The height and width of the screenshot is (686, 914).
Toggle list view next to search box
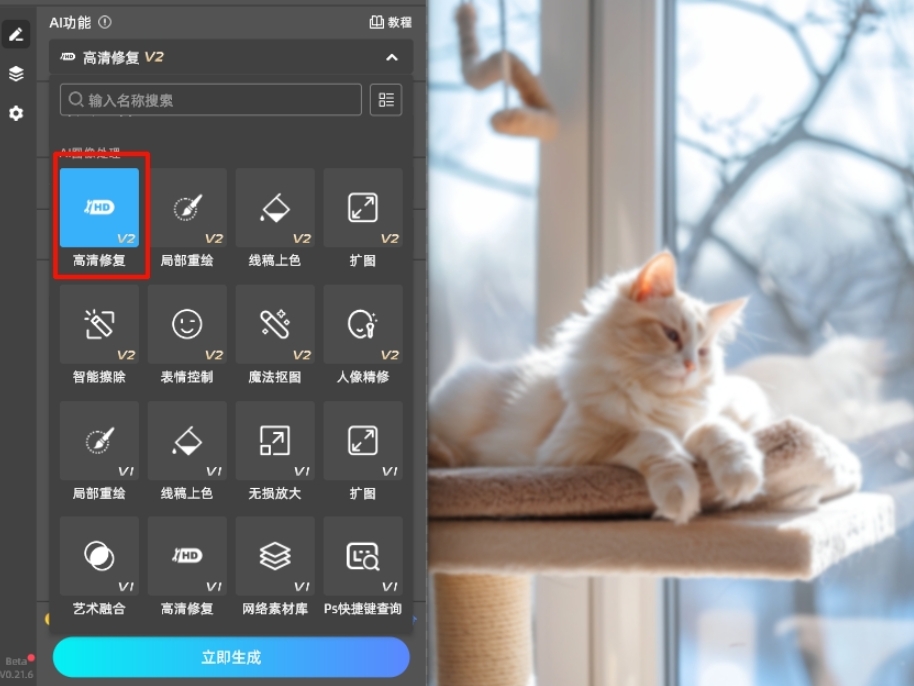coord(386,100)
